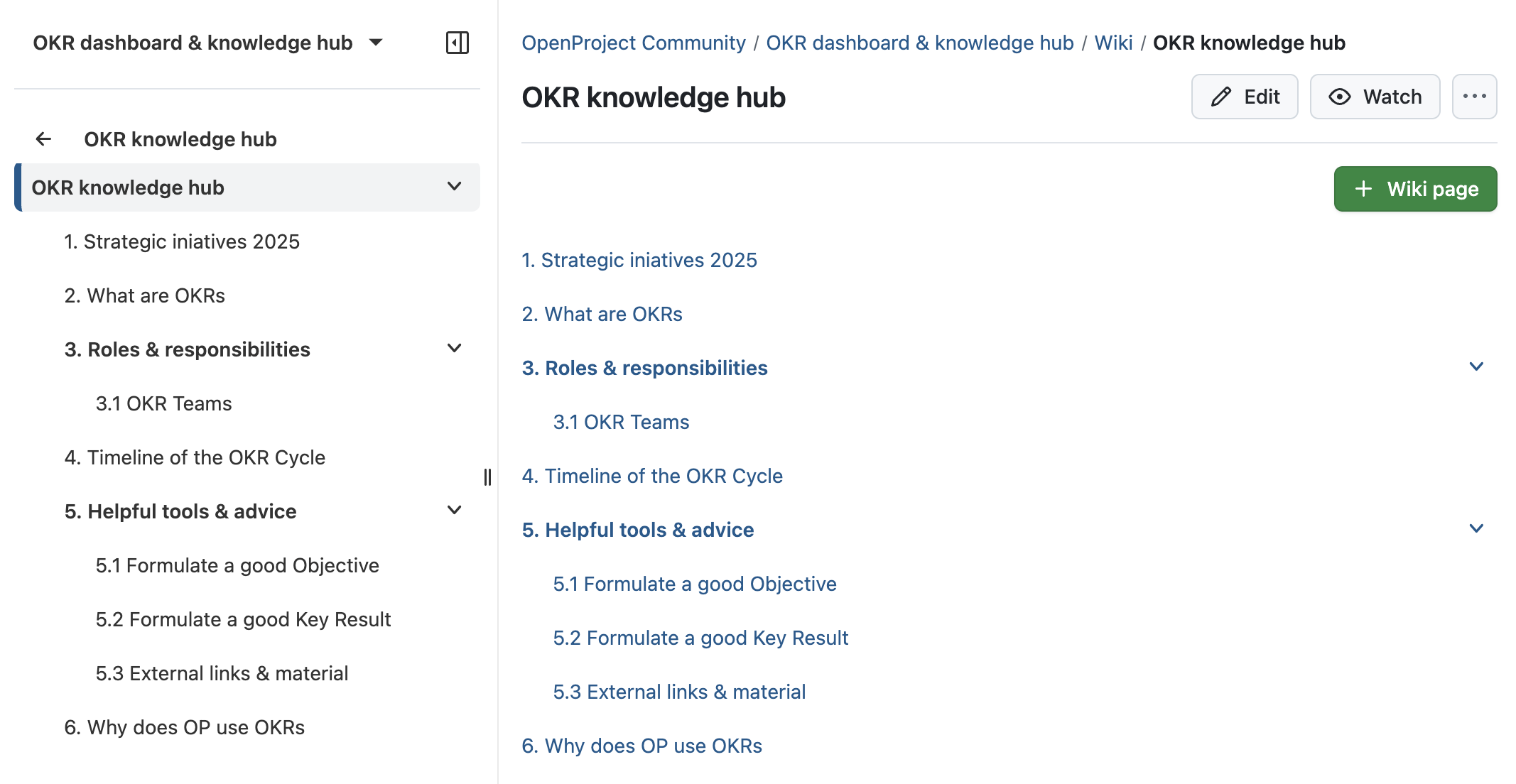
Task: Click the pencil in the Edit button
Action: tap(1220, 96)
